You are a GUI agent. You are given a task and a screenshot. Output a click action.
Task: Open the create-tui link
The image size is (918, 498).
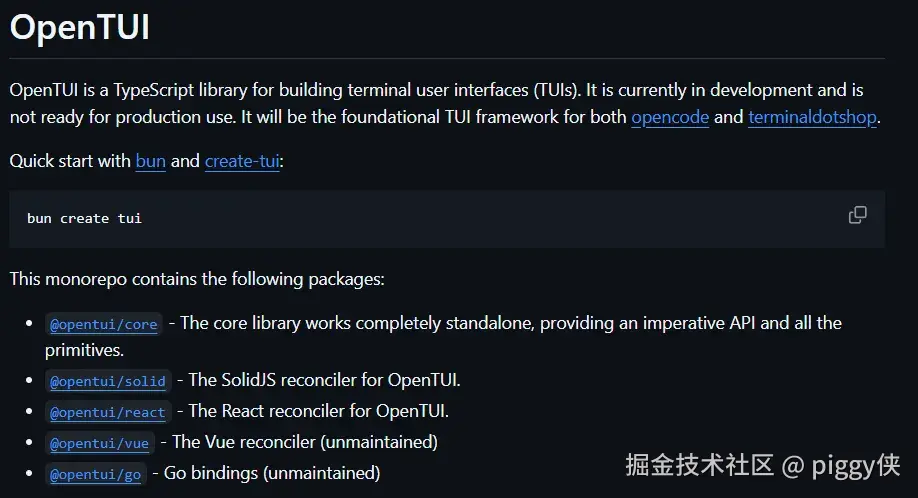[242, 161]
